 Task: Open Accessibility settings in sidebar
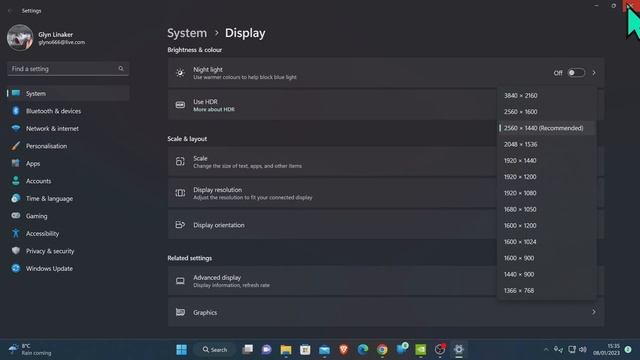tap(68, 234)
